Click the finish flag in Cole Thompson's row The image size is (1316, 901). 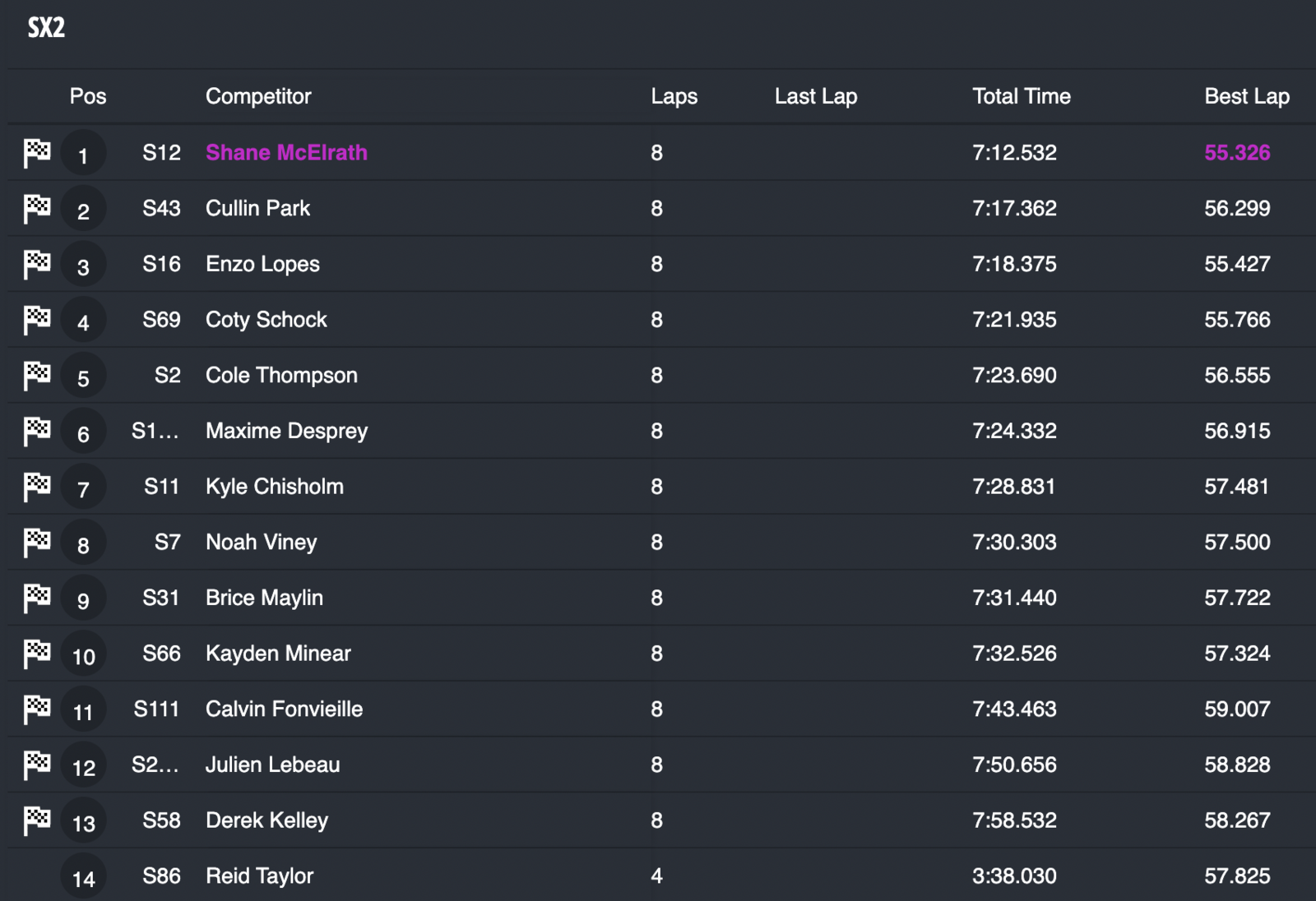pyautogui.click(x=37, y=376)
